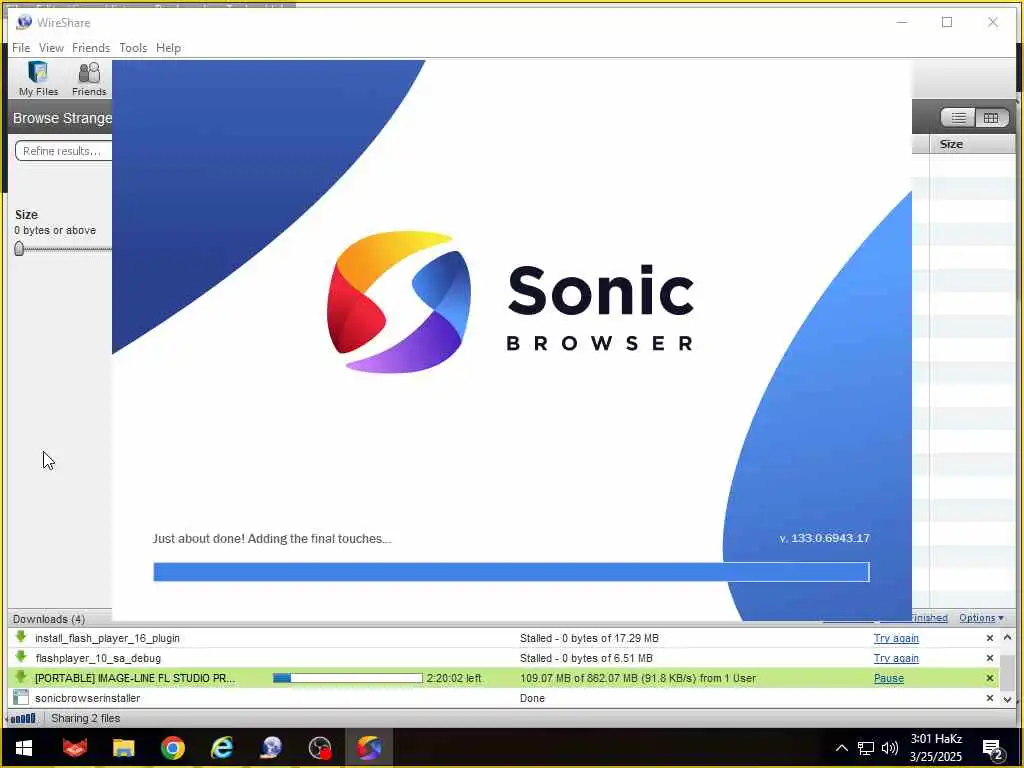Viewport: 1024px width, 768px height.
Task: Click the Size column header
Action: pyautogui.click(x=972, y=144)
